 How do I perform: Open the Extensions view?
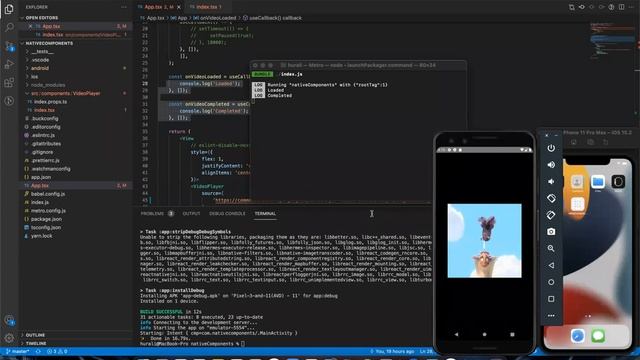pos(9,82)
